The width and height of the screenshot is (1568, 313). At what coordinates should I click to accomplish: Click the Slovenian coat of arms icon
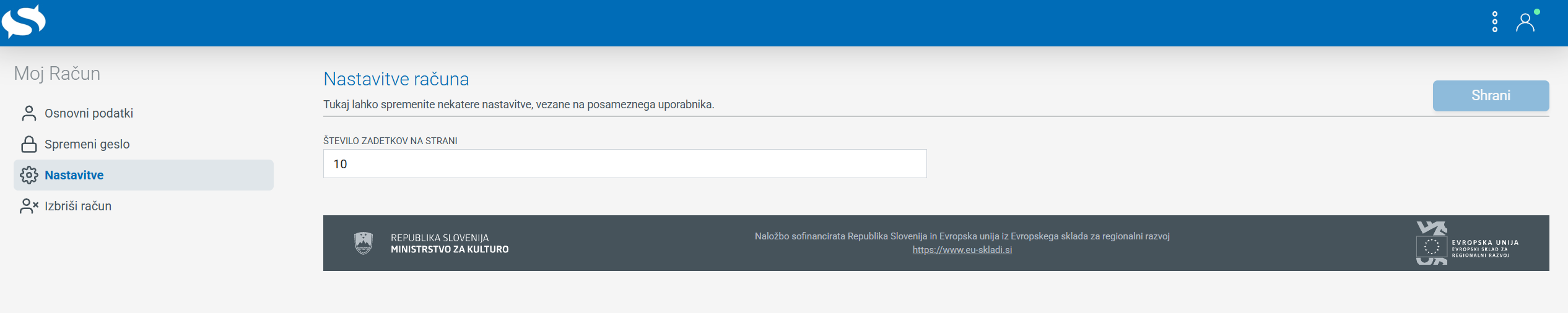click(x=364, y=243)
